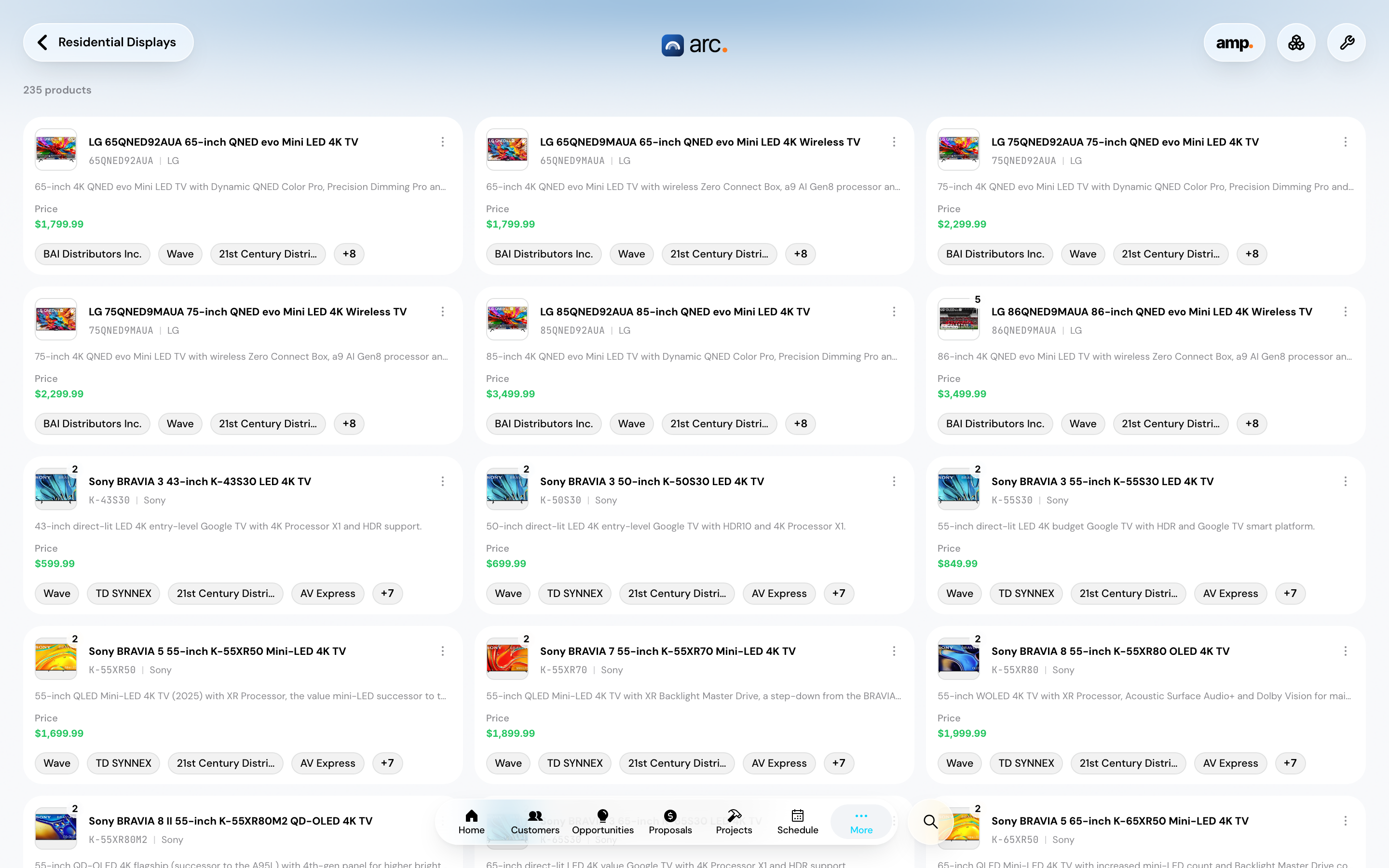
Task: Click the 235 products count text
Action: (57, 90)
